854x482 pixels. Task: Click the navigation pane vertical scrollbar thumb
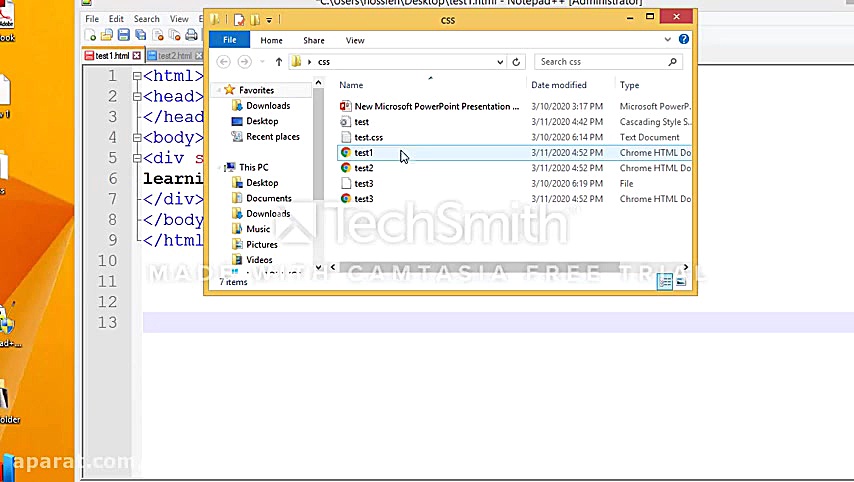click(x=319, y=144)
